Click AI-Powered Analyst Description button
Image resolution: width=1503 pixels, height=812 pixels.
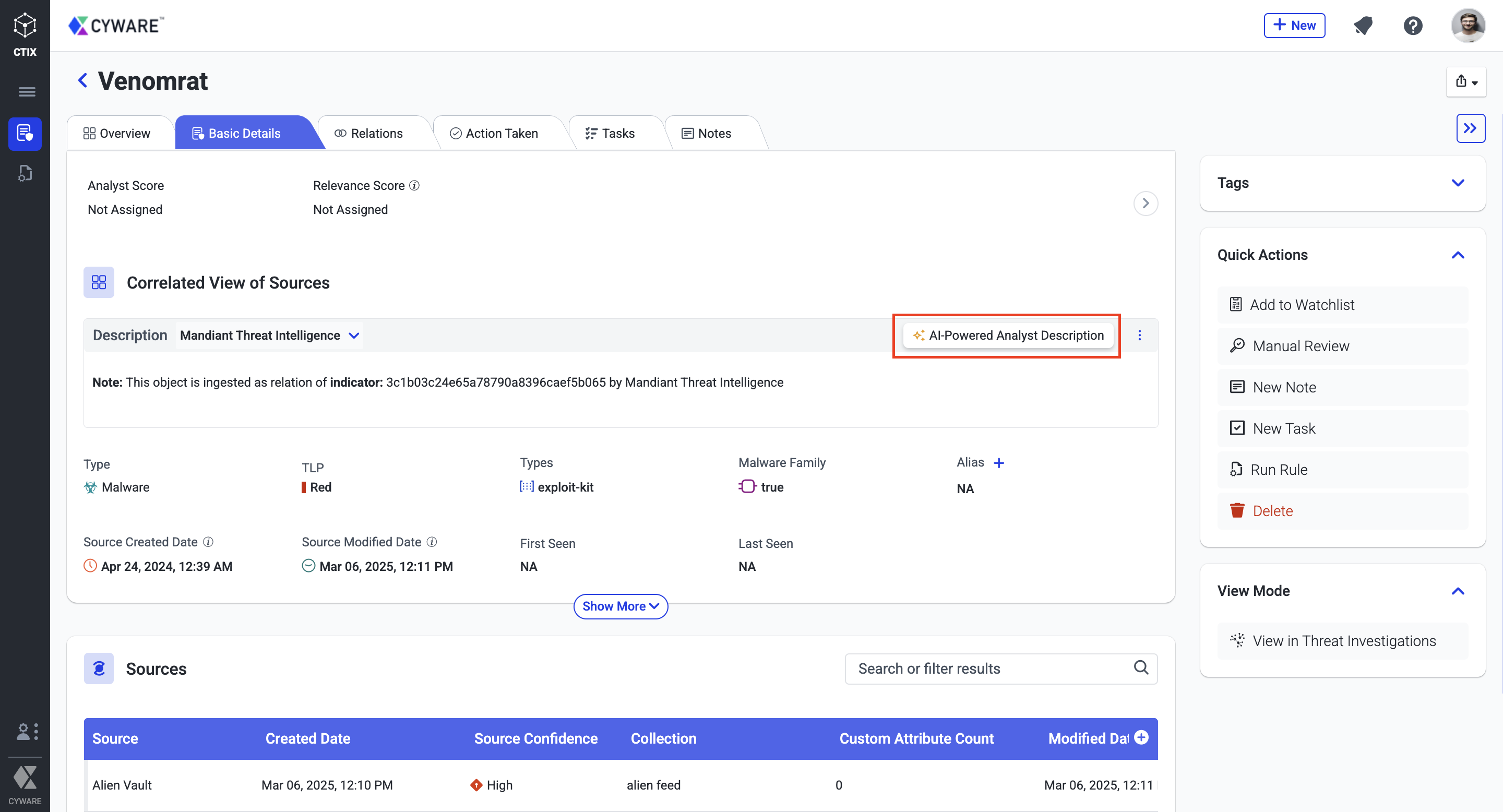tap(1008, 336)
